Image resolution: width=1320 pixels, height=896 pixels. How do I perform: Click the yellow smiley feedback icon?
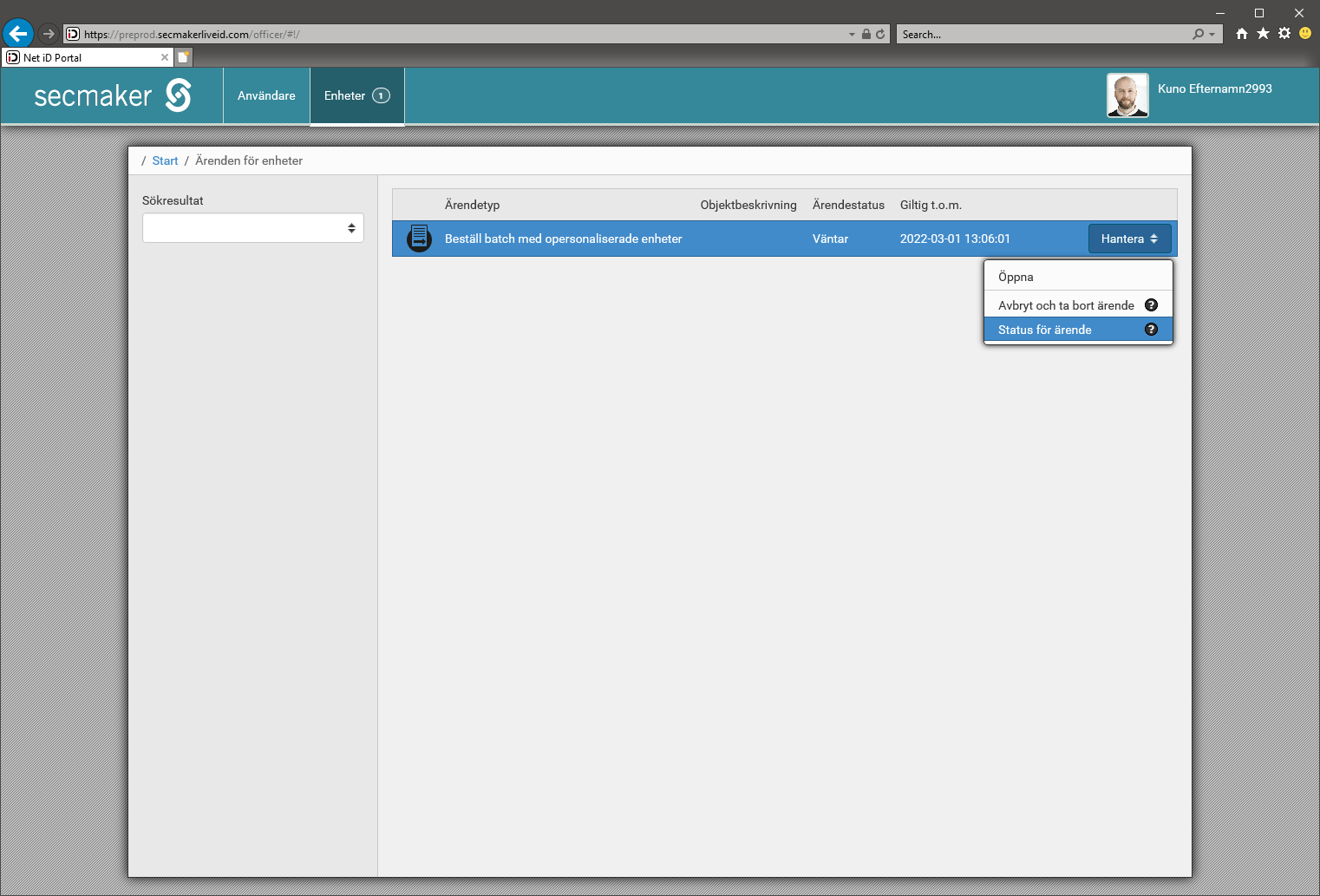point(1305,34)
